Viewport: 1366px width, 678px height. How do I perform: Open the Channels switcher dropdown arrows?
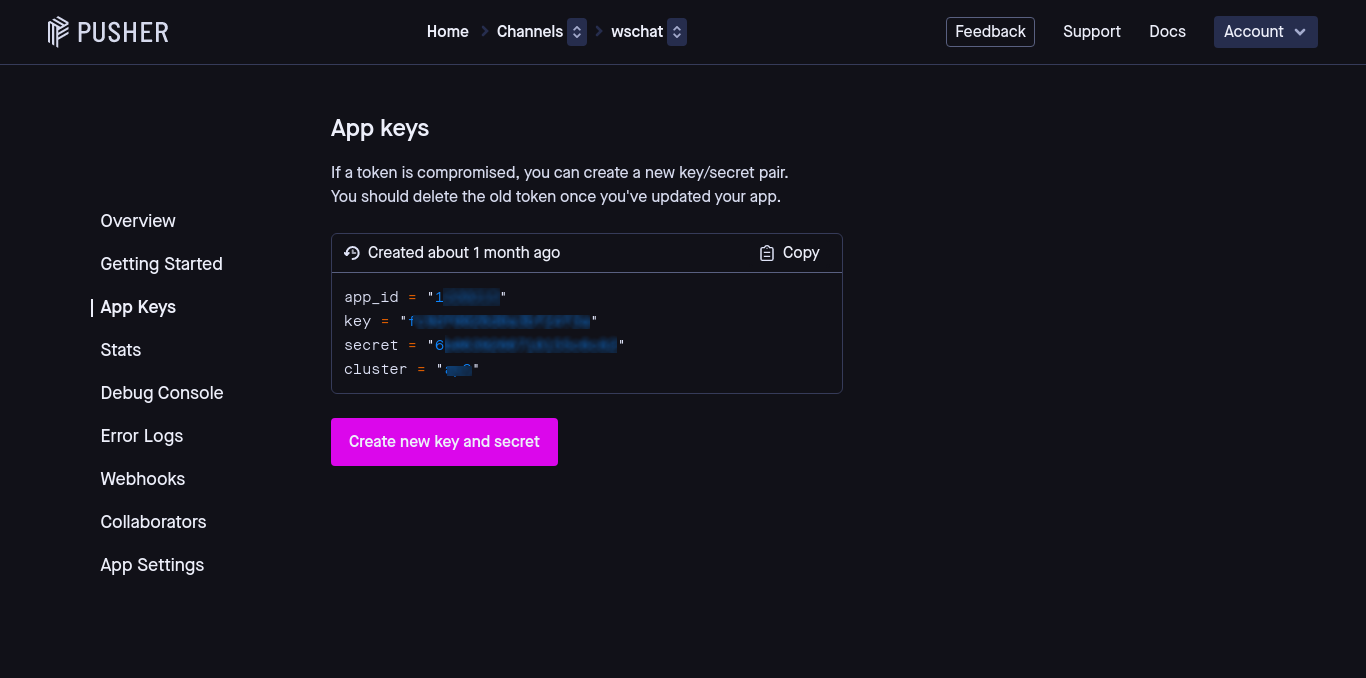click(x=577, y=32)
